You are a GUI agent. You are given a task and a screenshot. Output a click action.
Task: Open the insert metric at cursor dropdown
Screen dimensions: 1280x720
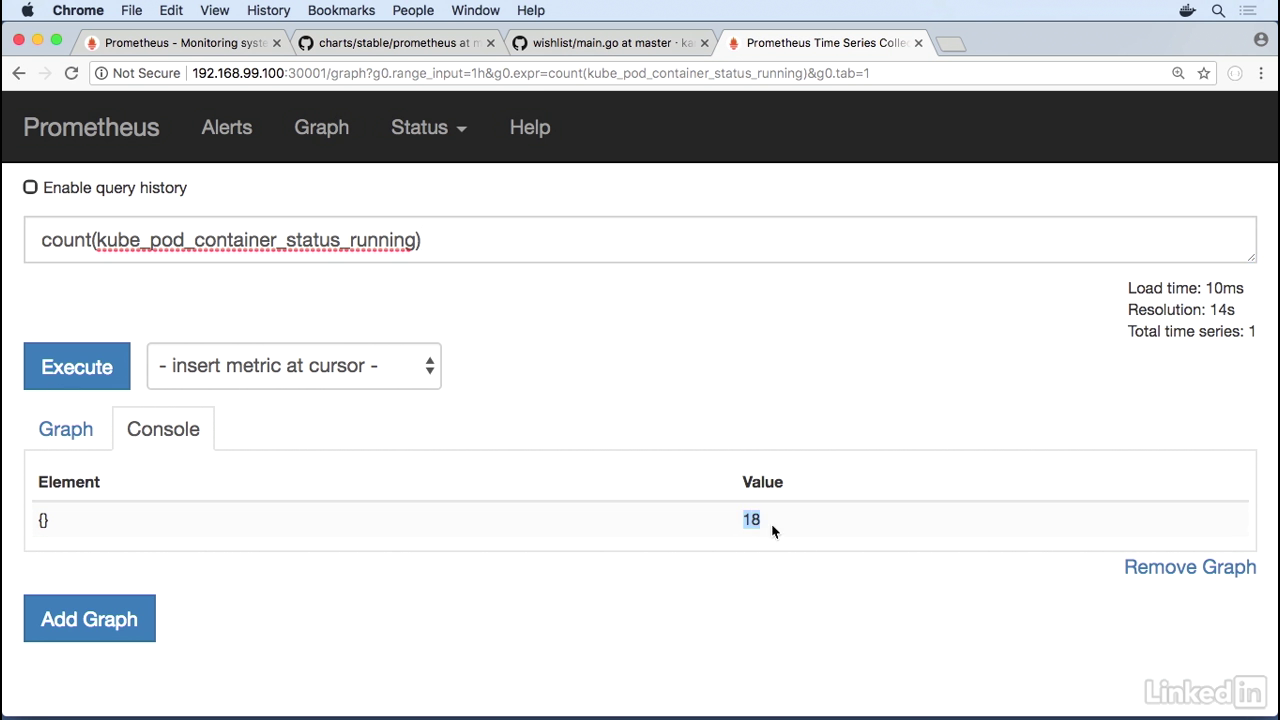tap(294, 366)
